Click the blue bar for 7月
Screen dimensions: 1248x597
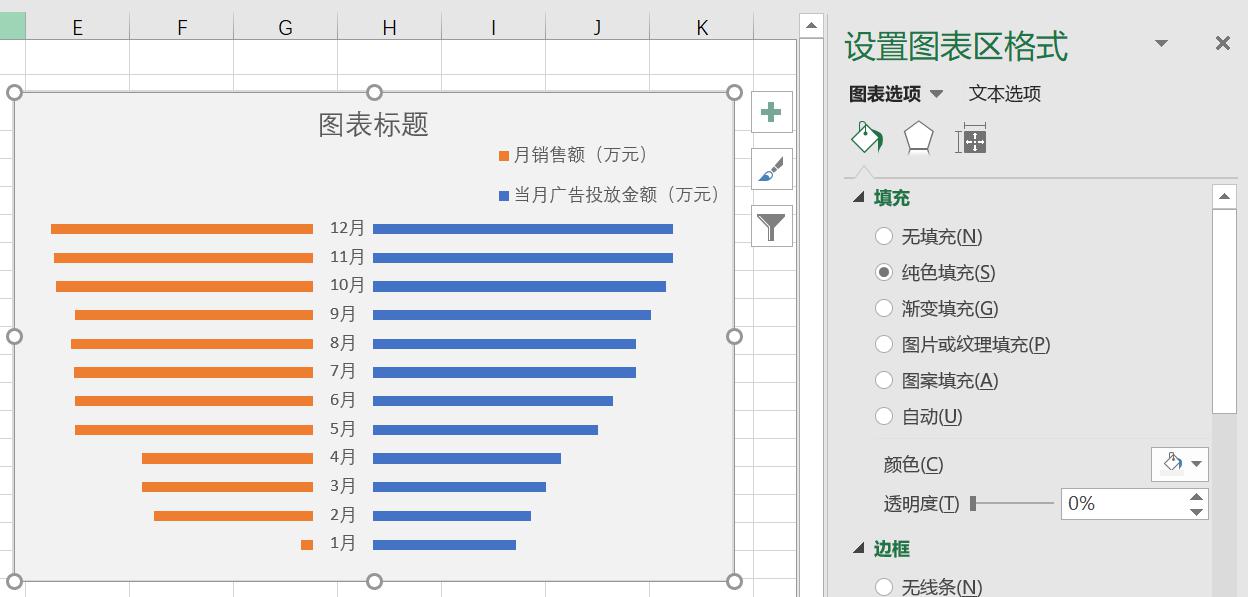click(x=504, y=373)
